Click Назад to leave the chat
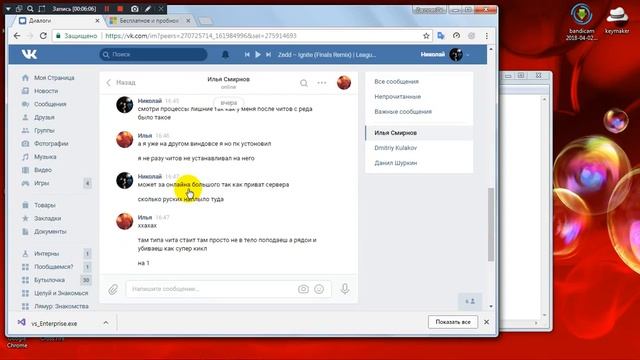This screenshot has width=640, height=360. 120,82
